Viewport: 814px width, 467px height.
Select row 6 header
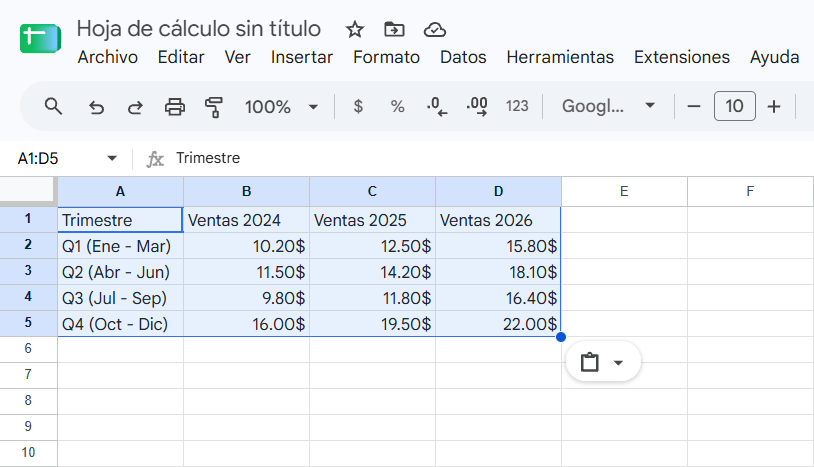coord(29,349)
